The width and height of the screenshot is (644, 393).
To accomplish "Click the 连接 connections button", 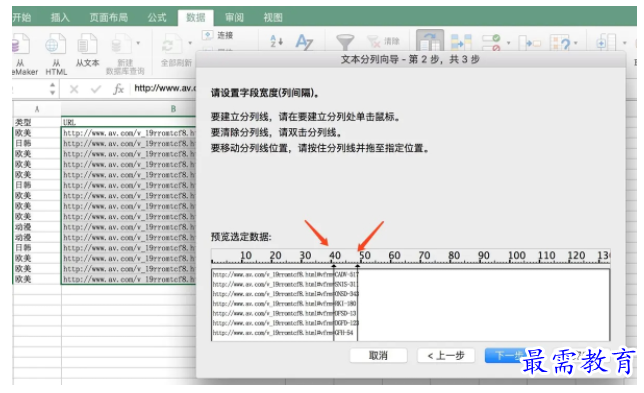I will 218,35.
